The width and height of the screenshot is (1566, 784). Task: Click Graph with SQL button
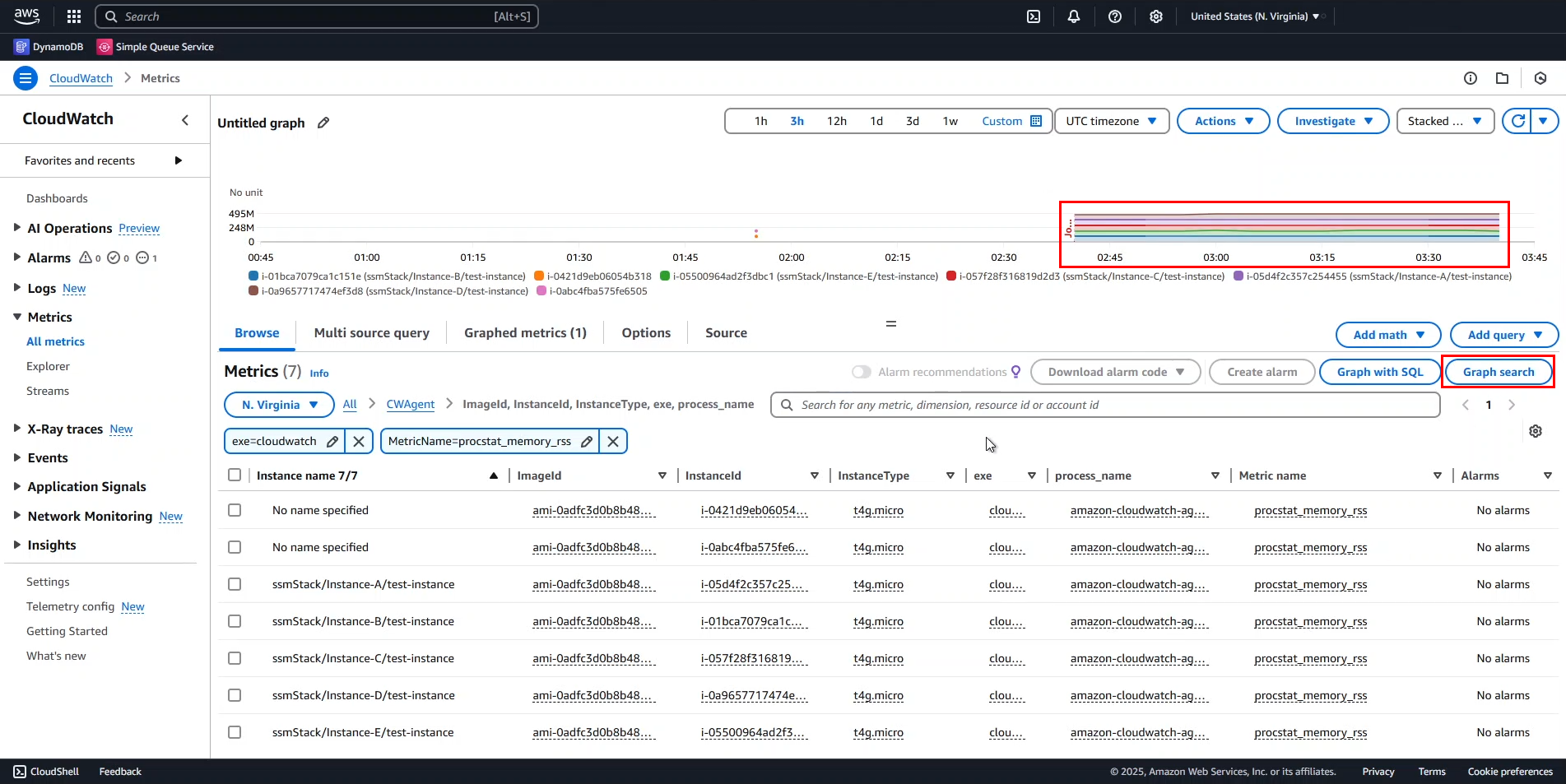click(1380, 372)
